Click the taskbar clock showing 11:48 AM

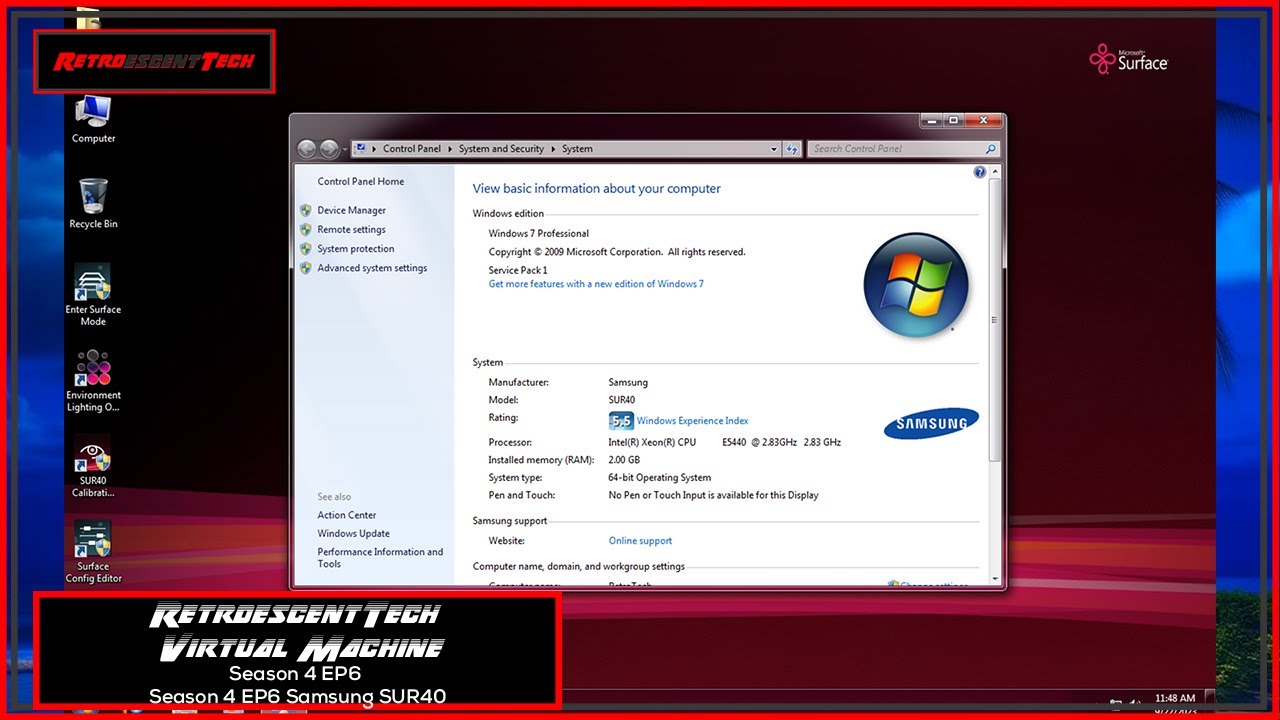[1174, 698]
